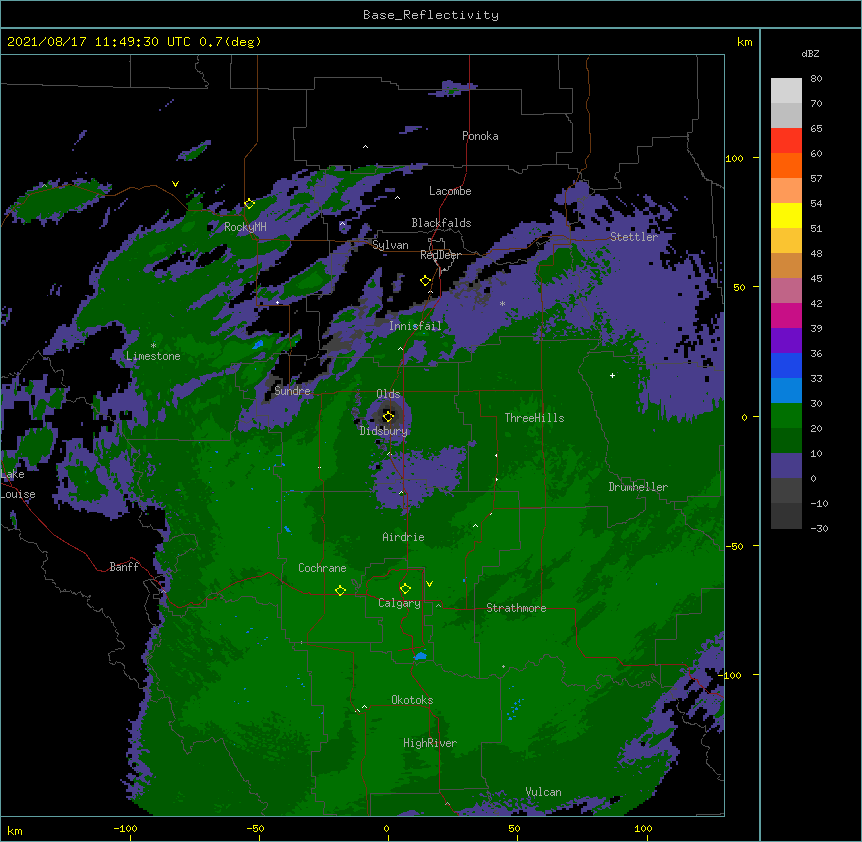Click the km unit label at top right
The height and width of the screenshot is (842, 862).
pos(745,42)
